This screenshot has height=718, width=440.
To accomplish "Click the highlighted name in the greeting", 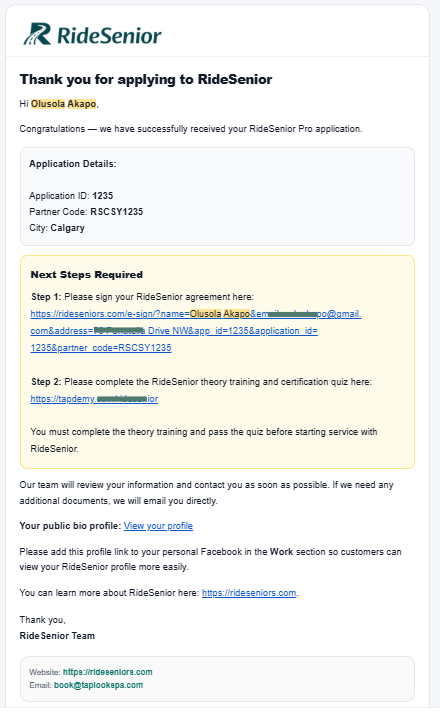I will pyautogui.click(x=64, y=104).
